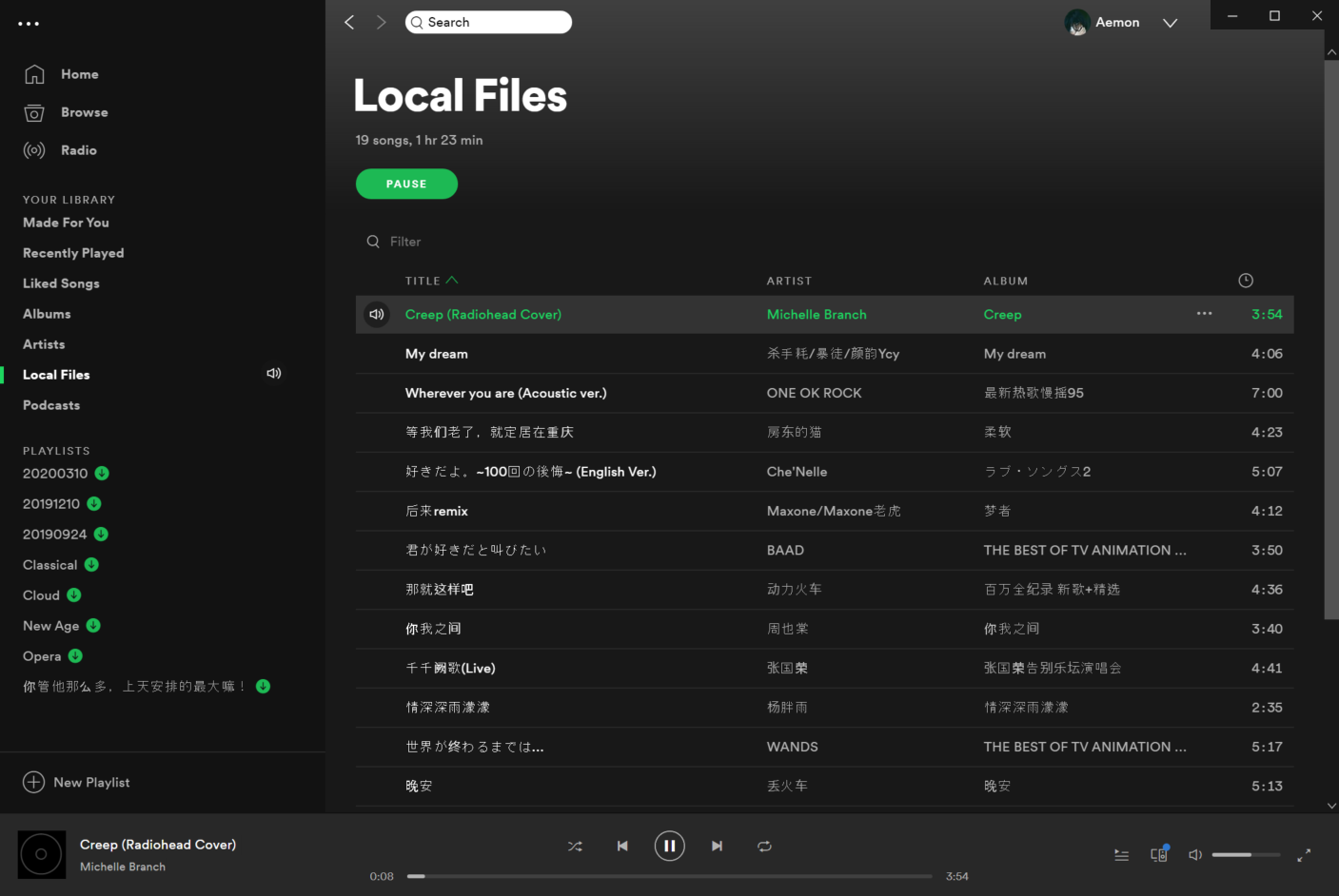Open Made For You
The height and width of the screenshot is (896, 1339).
(x=66, y=223)
